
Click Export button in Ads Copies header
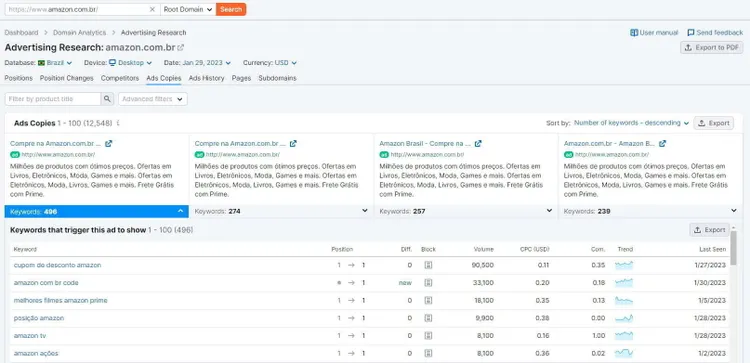point(713,123)
